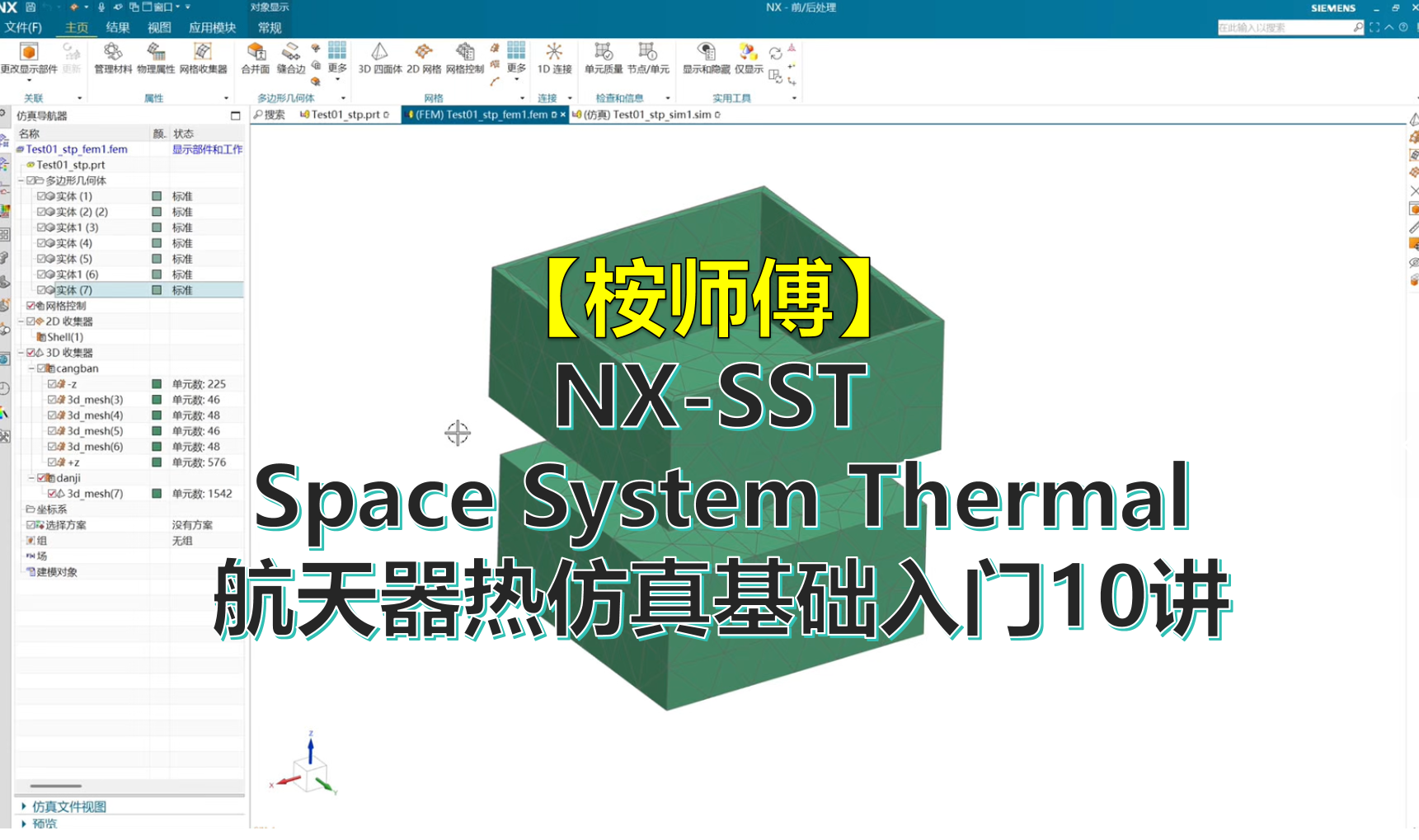1419x840 pixels.
Task: Start 3D 四面体 mesh tool
Action: coord(379,57)
